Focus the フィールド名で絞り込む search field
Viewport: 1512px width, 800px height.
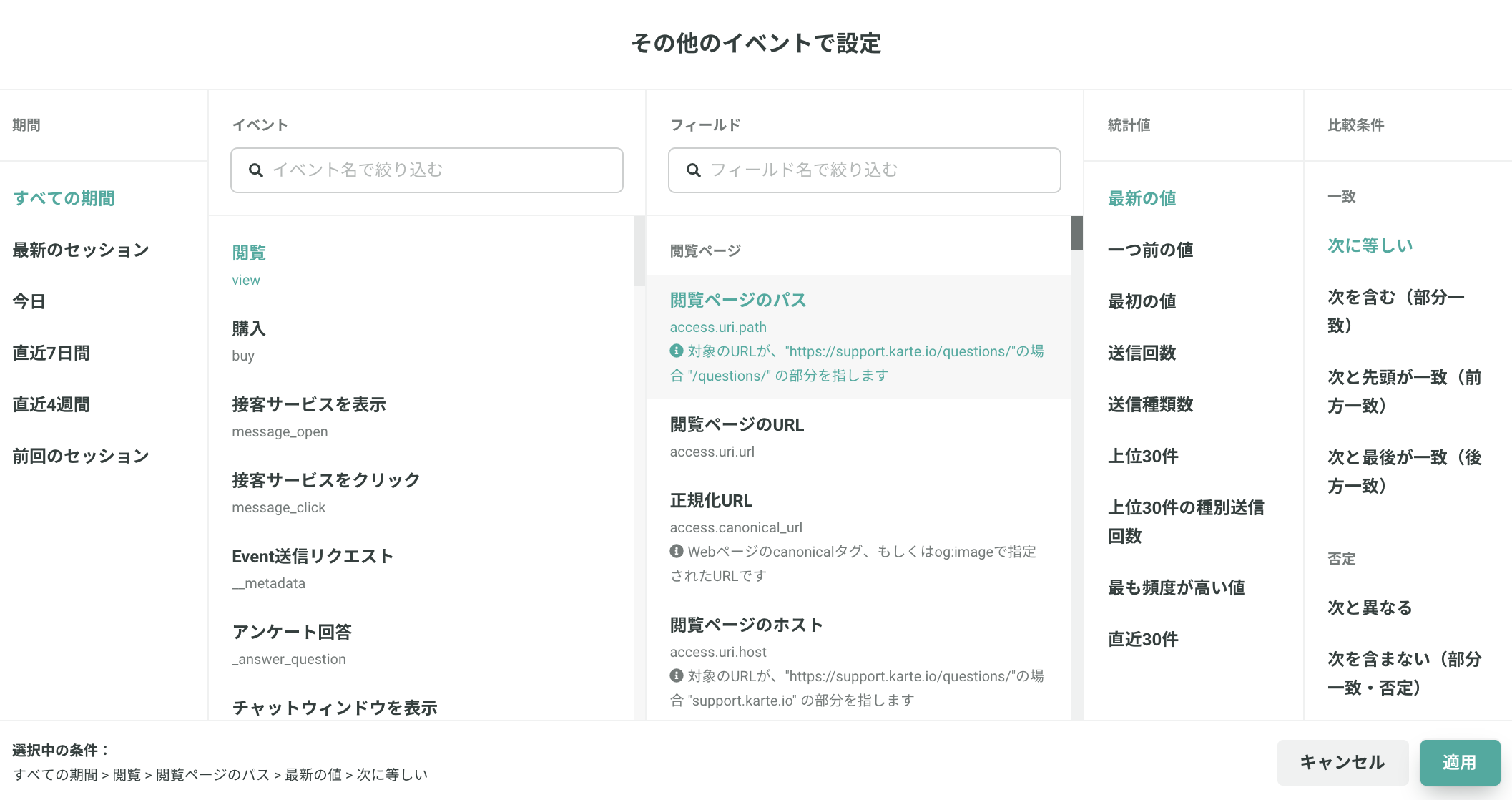865,170
